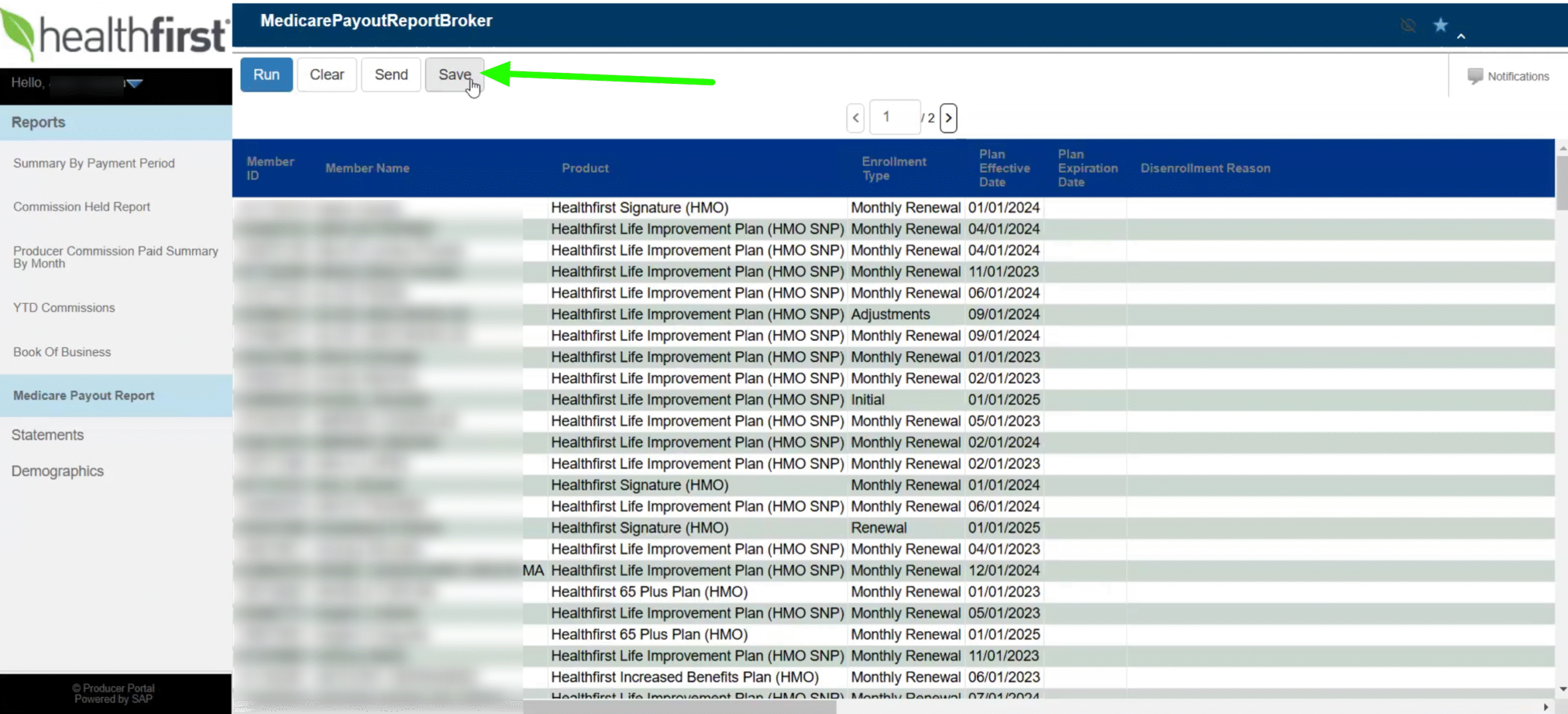Click the favorite star icon in header
Viewport: 1568px width, 714px height.
tap(1441, 25)
